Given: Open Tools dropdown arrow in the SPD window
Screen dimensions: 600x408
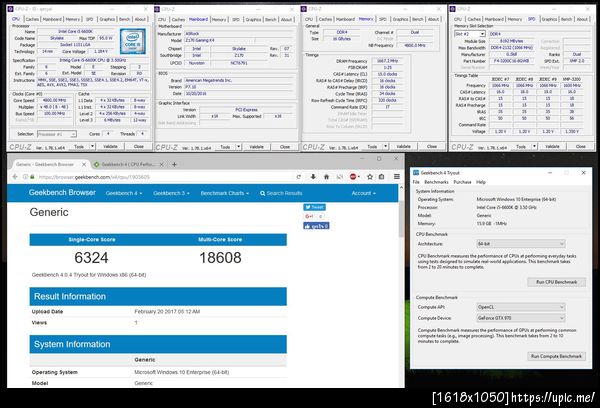Looking at the screenshot, I should [x=534, y=146].
